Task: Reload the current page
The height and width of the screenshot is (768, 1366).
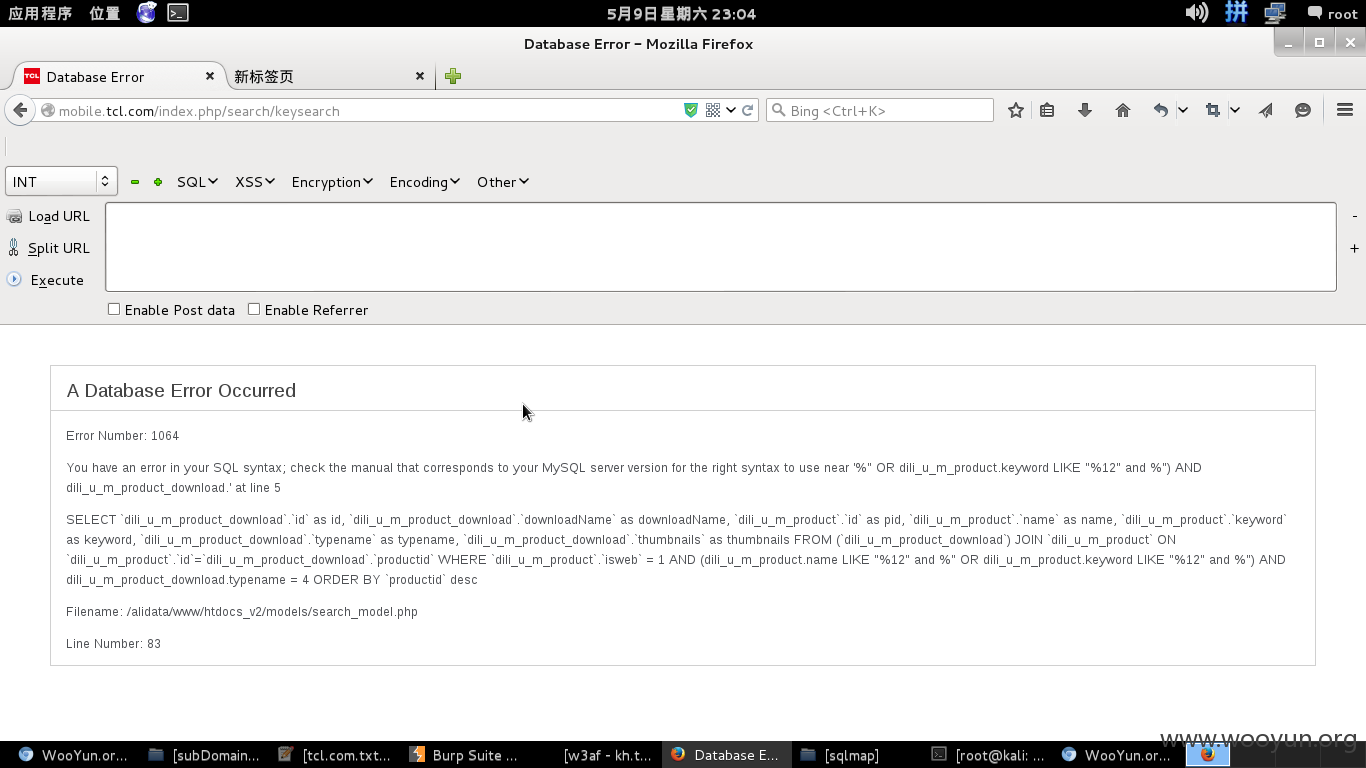Action: 747,110
